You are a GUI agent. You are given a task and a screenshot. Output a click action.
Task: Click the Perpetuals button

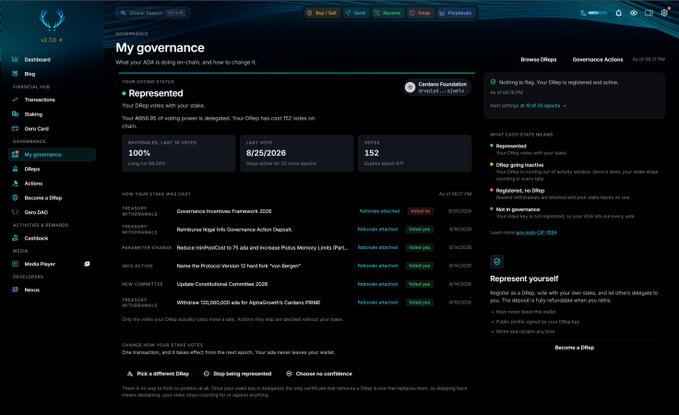click(x=456, y=13)
